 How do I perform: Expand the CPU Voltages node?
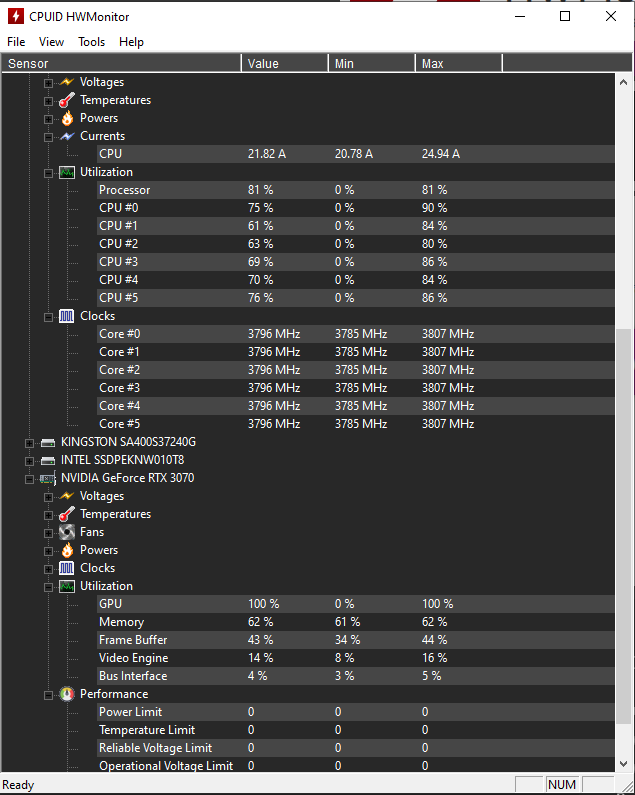48,83
